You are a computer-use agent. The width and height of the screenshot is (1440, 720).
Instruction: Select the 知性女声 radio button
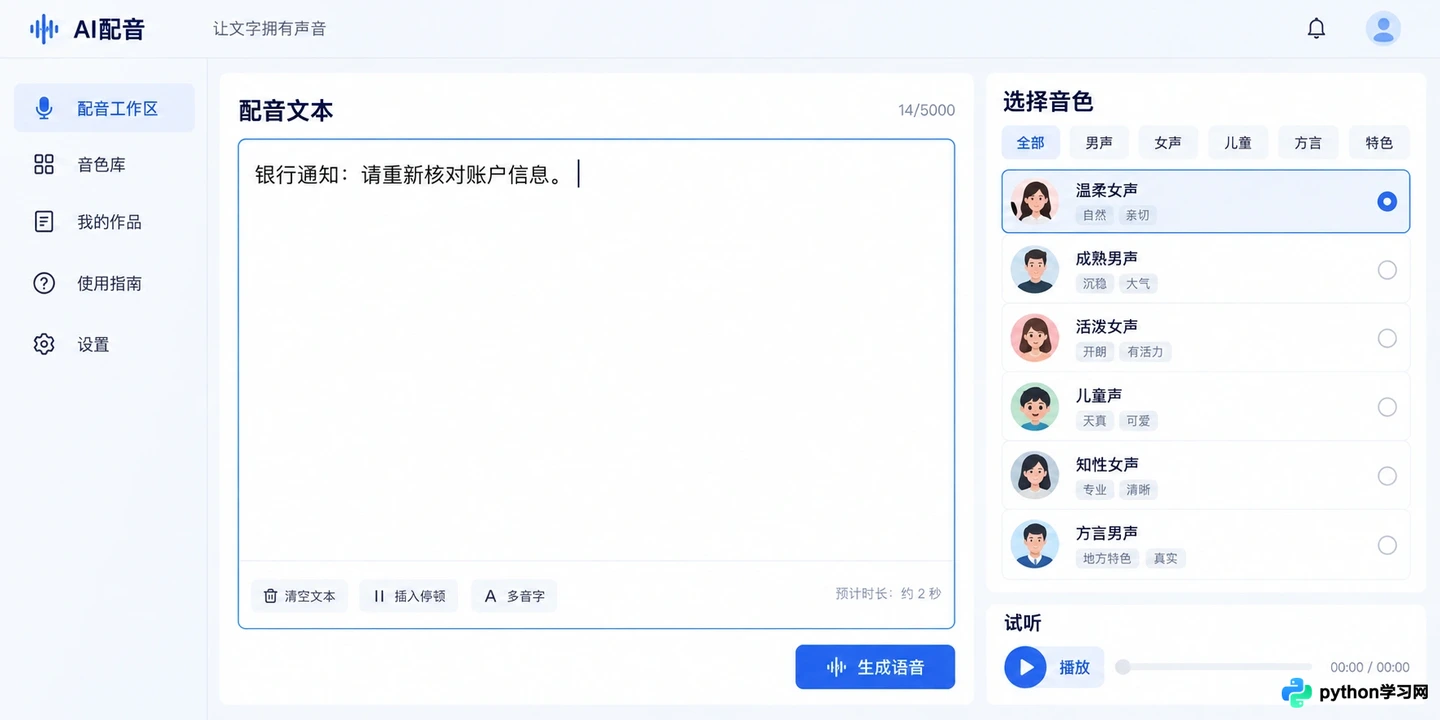click(1387, 476)
